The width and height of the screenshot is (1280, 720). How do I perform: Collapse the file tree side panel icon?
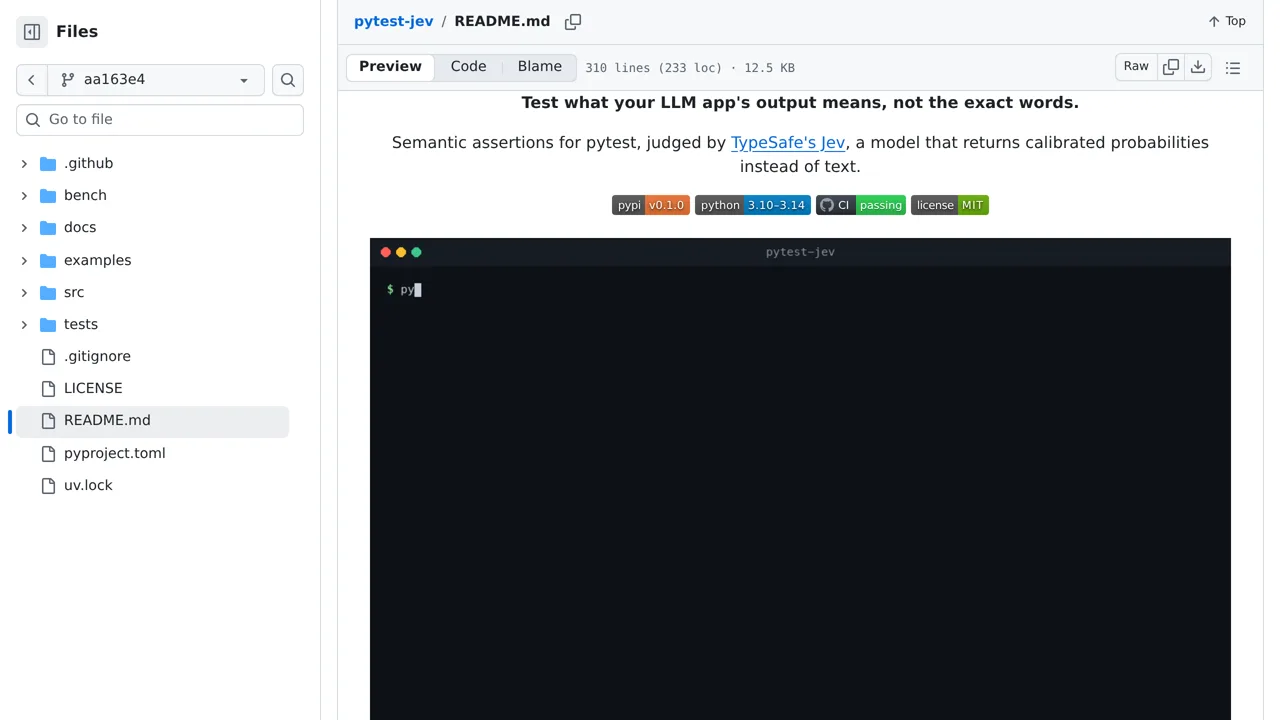click(32, 32)
